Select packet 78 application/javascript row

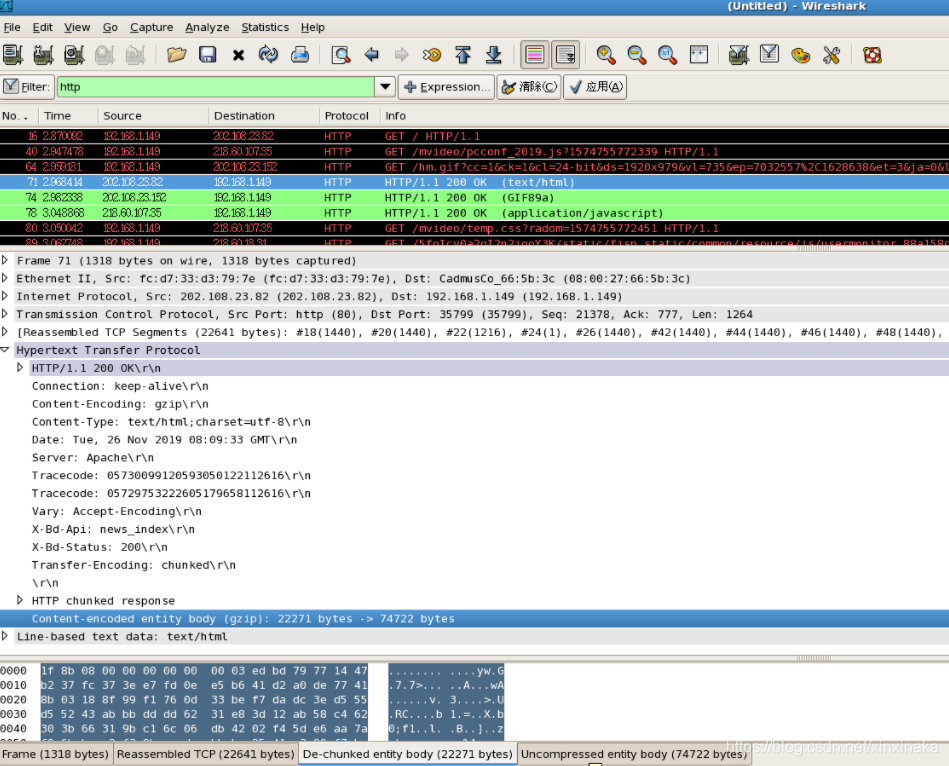point(474,213)
